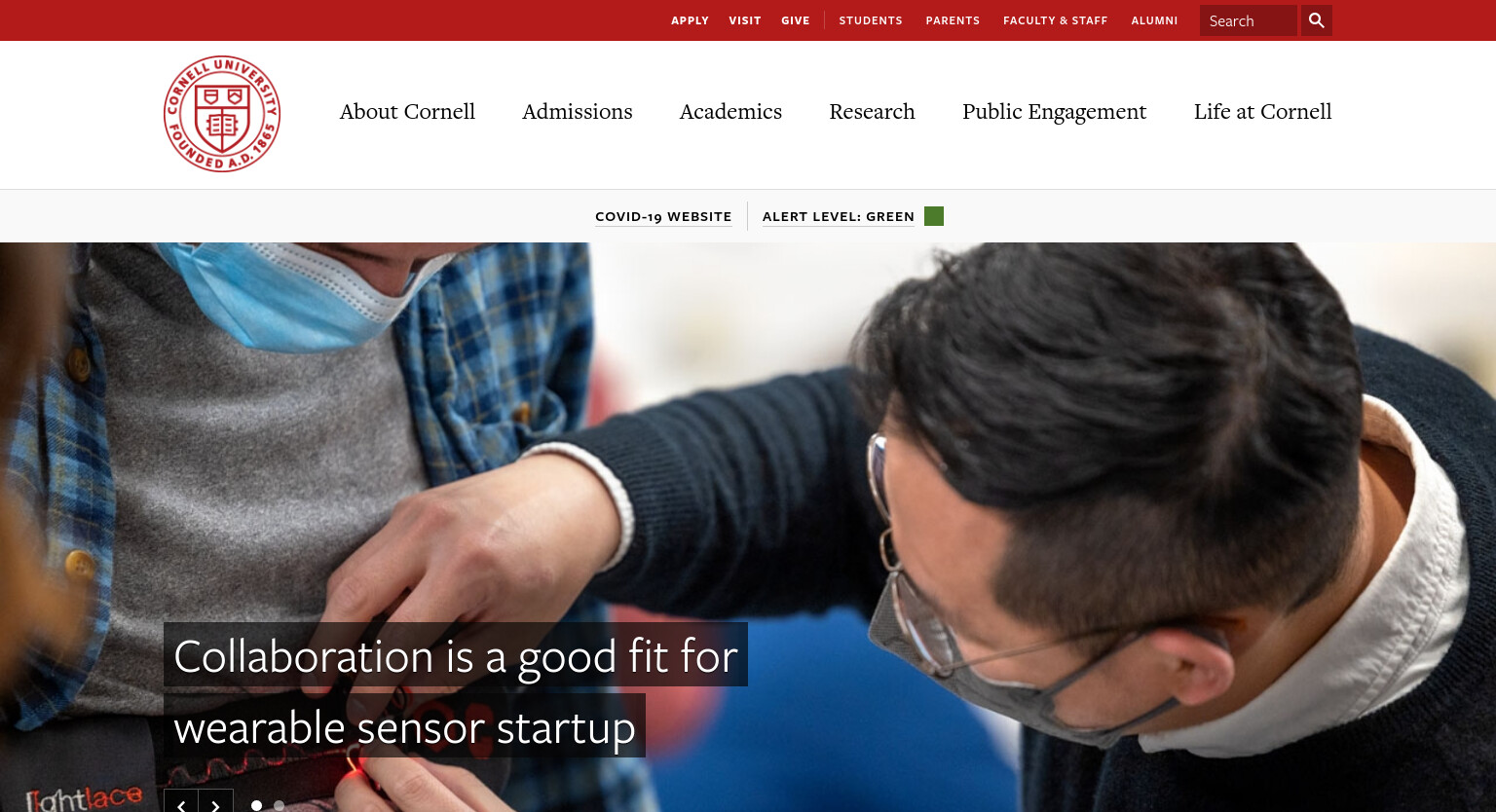Select the first carousel dot indicator
Screen dimensions: 1496x812
(x=256, y=805)
